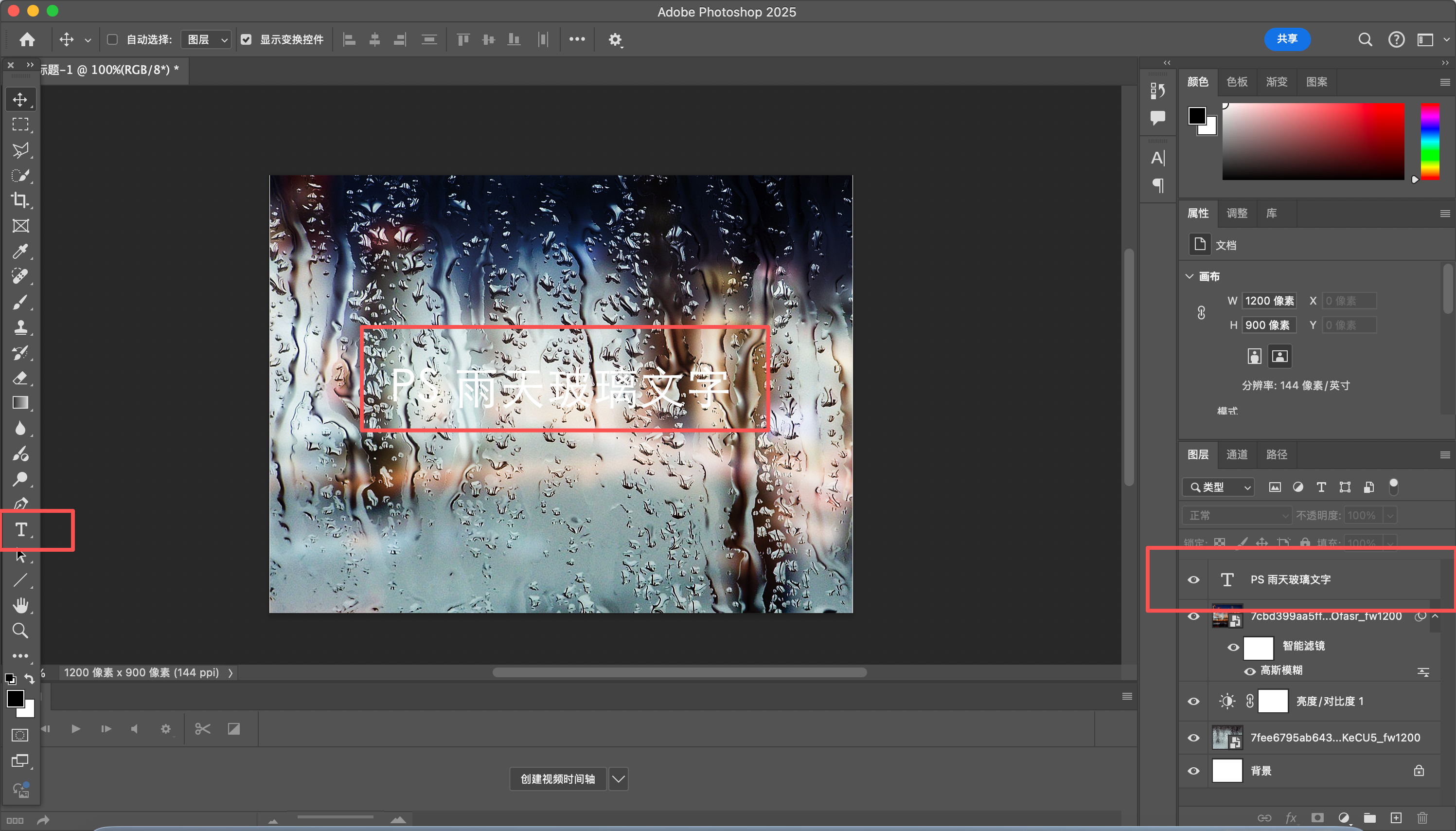Image resolution: width=1456 pixels, height=831 pixels.
Task: Hide the 背景 layer visibility
Action: coord(1193,771)
